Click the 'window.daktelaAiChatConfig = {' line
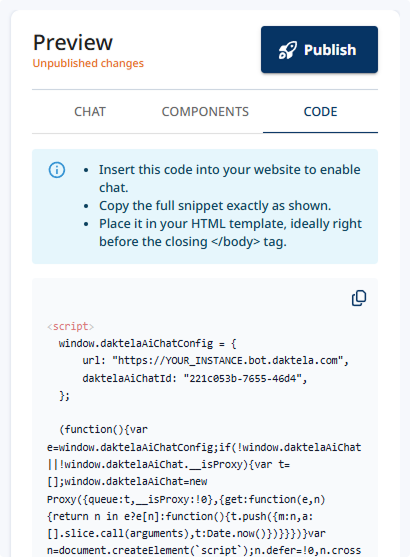 [147, 344]
